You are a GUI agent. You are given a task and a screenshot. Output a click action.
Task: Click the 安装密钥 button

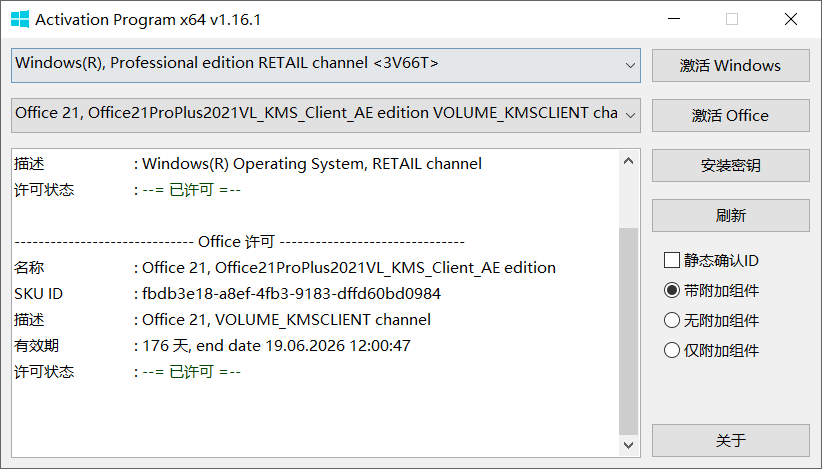coord(730,166)
